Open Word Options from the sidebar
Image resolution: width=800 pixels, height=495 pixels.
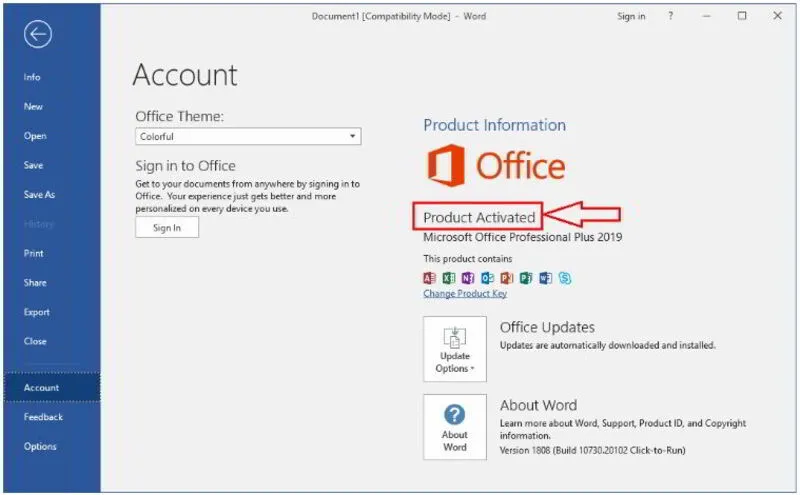click(x=40, y=447)
